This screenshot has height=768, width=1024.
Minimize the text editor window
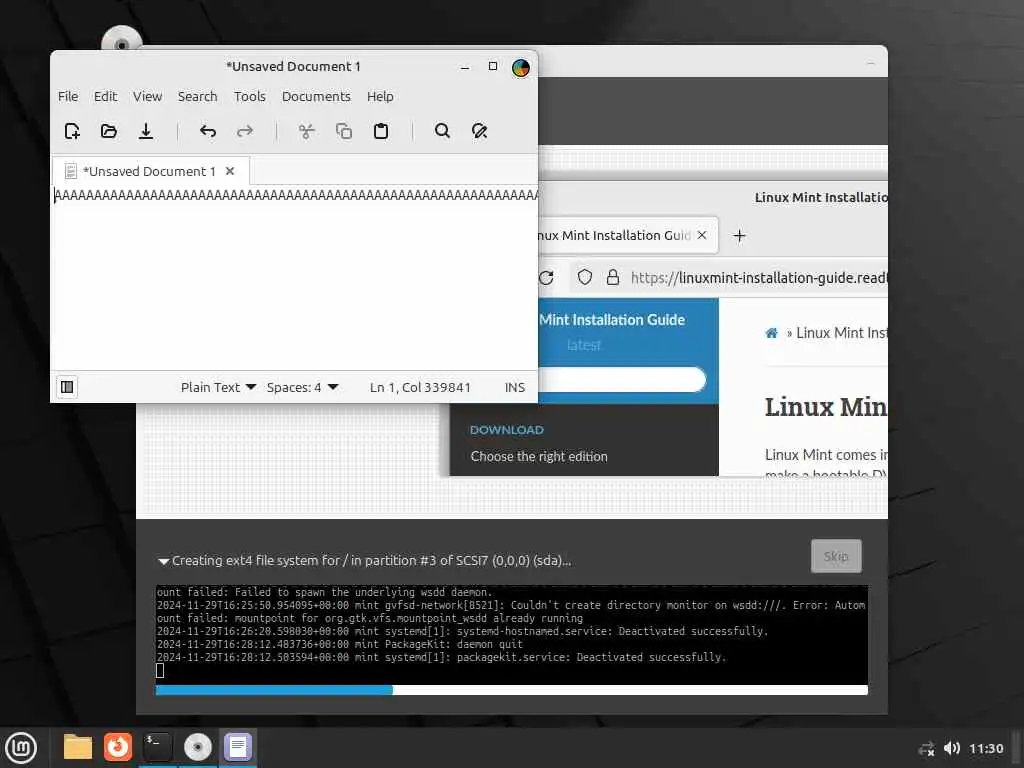[465, 67]
